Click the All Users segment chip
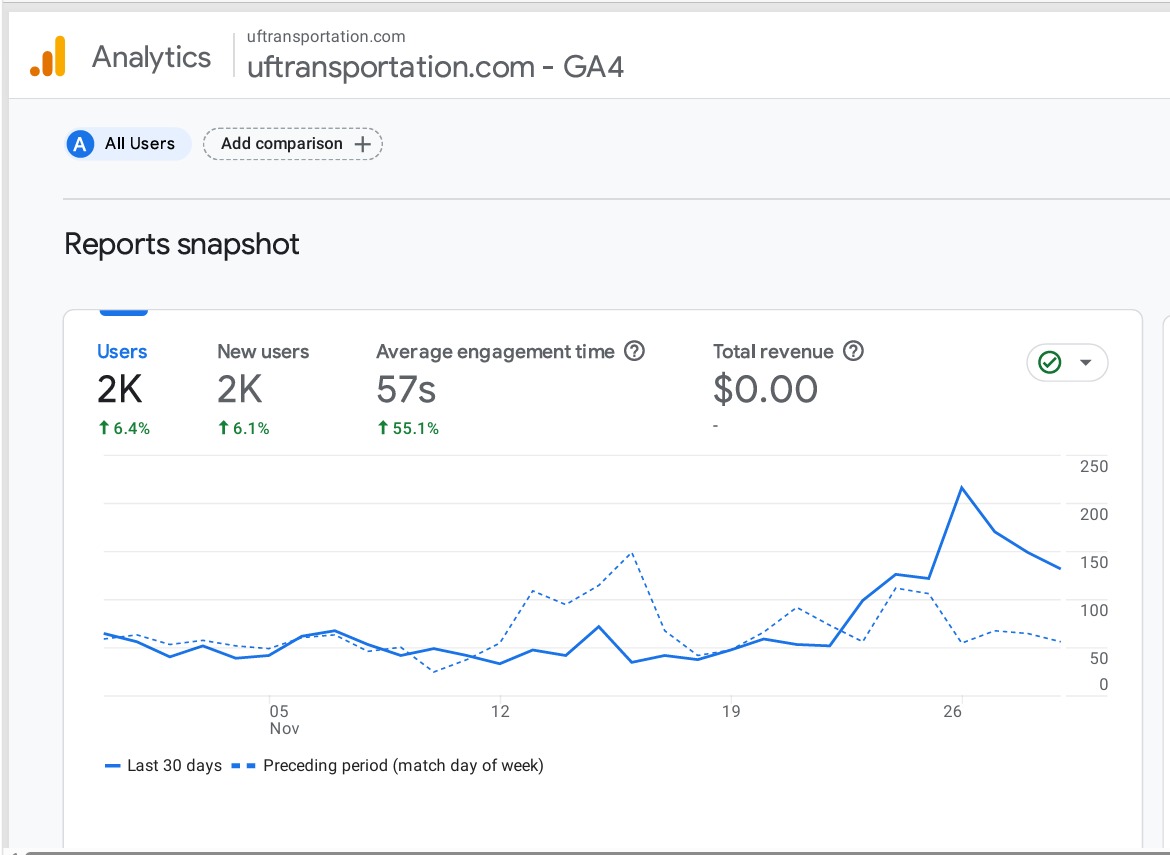 [x=128, y=144]
